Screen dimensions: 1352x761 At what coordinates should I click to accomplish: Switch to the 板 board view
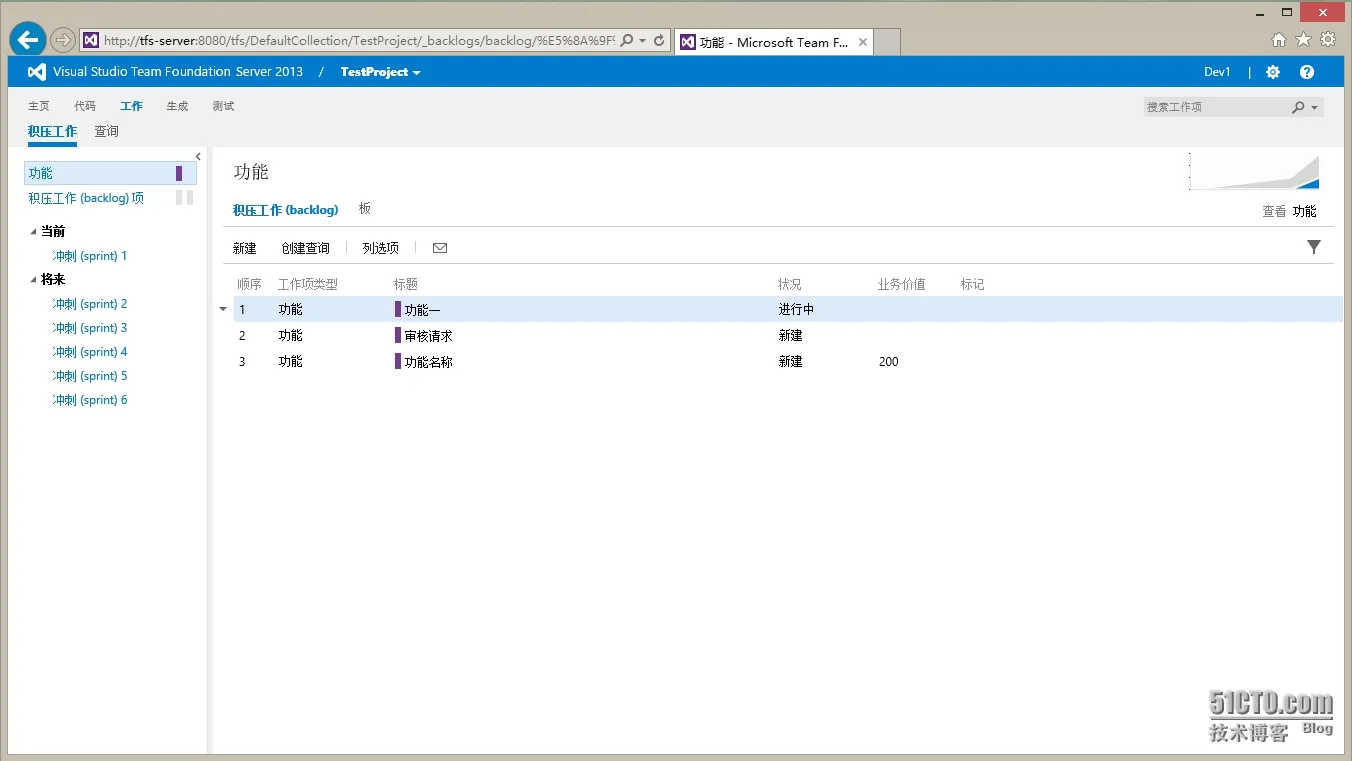(x=365, y=209)
